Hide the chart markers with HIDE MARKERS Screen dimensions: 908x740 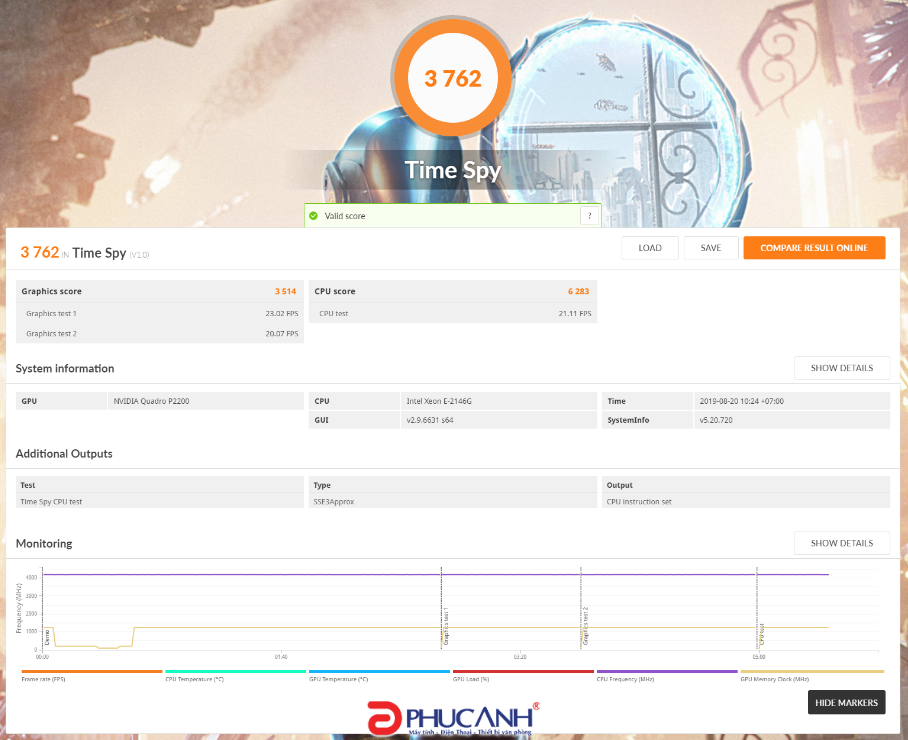pos(846,702)
